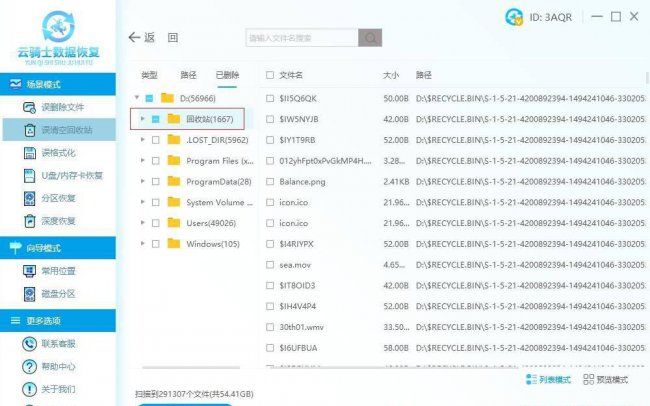650x406 pixels.
Task: Open 关于我们 about page
Action: pos(49,389)
